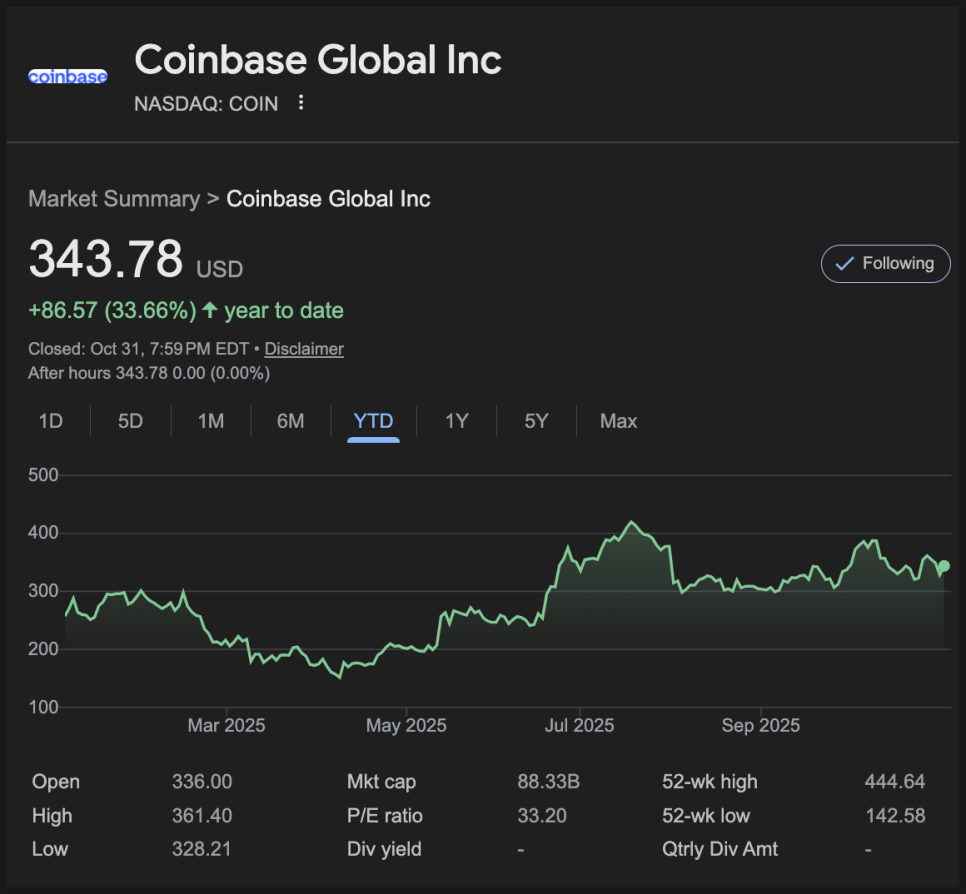Select the 5D time range tab

[x=131, y=421]
